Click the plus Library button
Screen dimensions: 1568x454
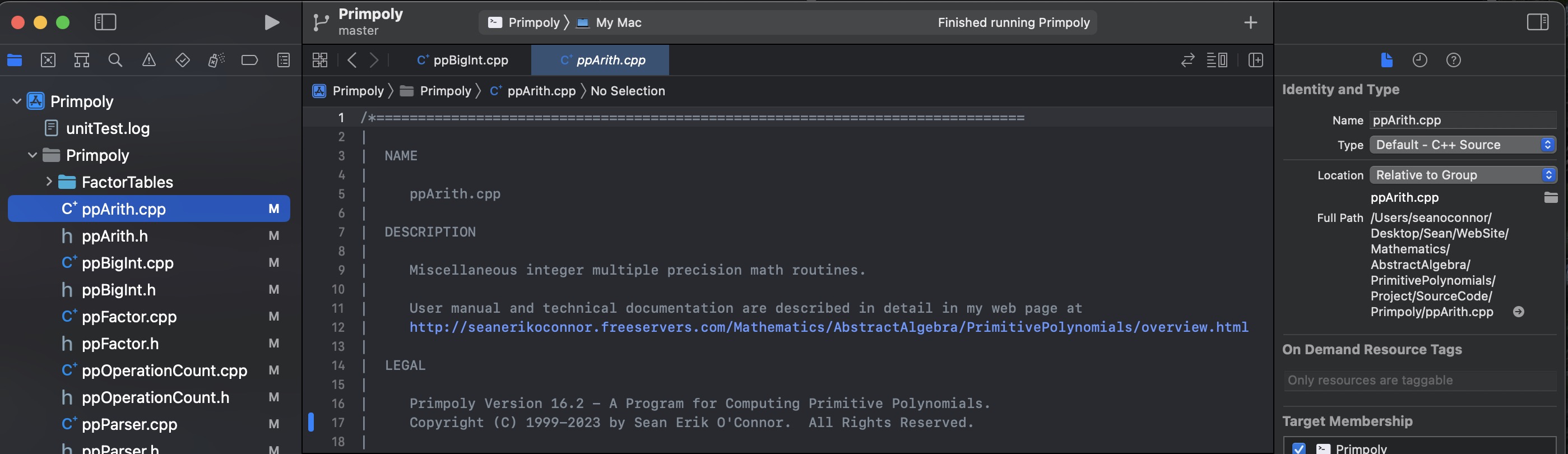(1250, 22)
